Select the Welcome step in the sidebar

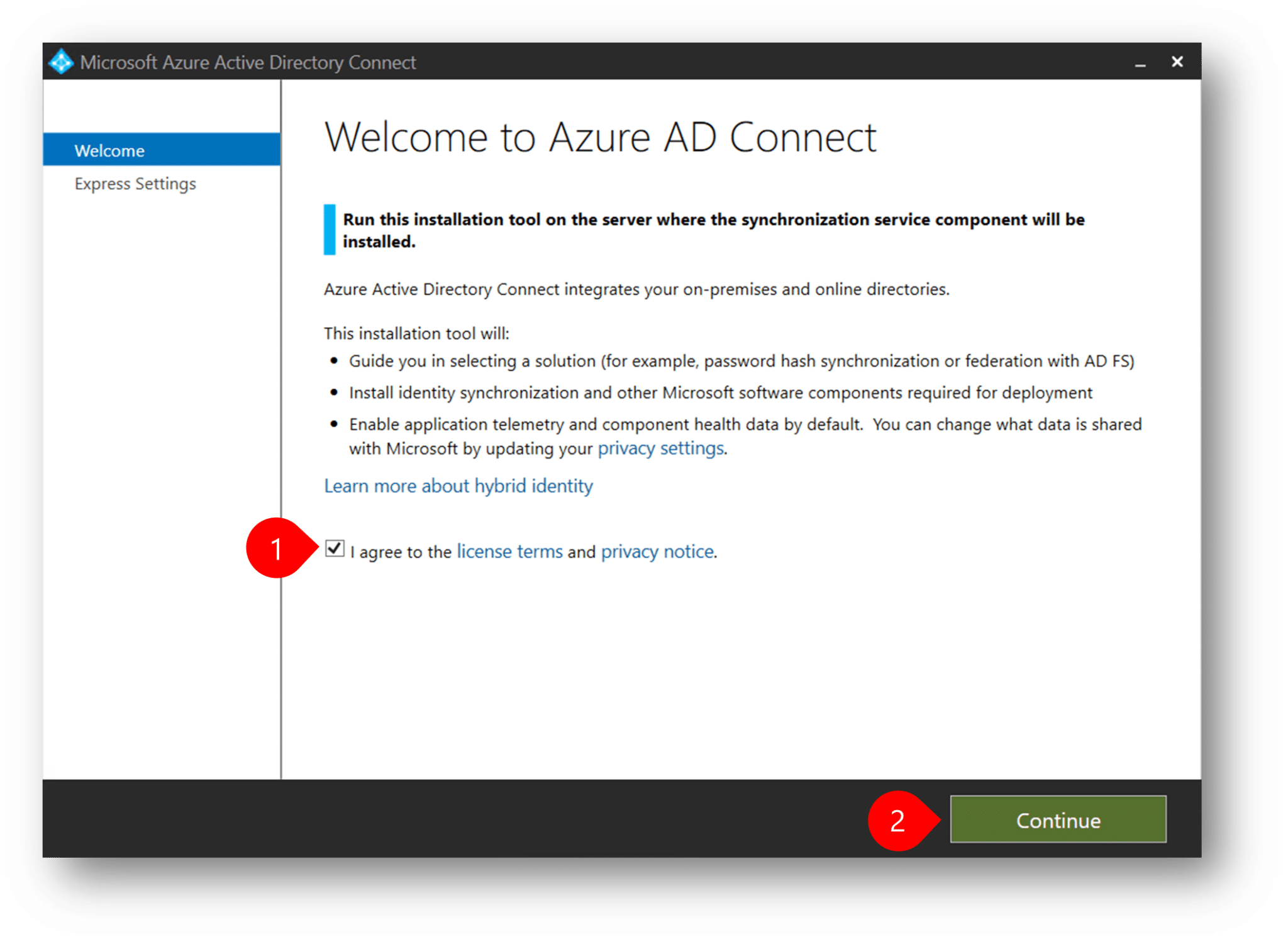pyautogui.click(x=161, y=150)
